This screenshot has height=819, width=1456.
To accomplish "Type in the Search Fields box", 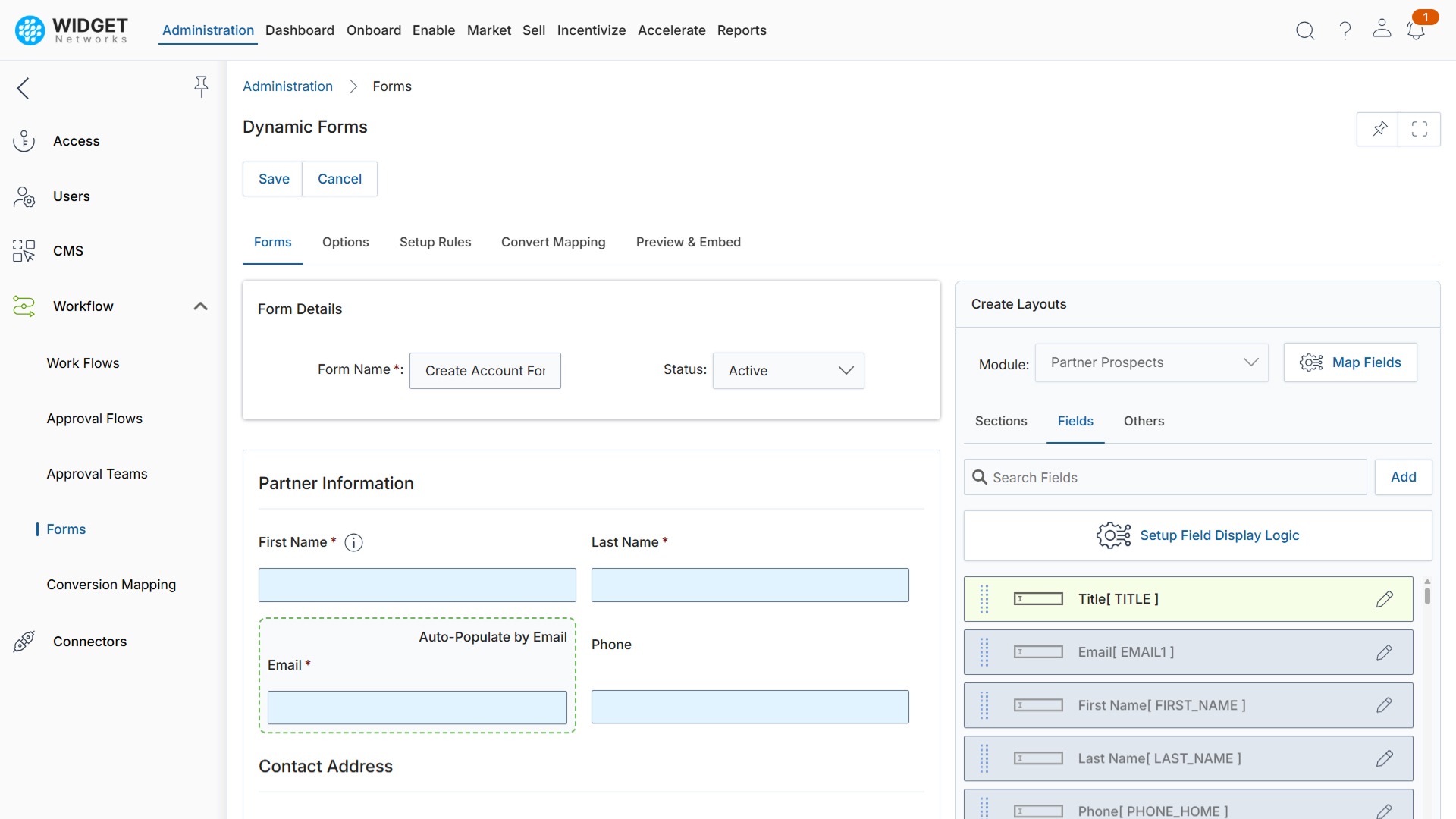I will pos(1166,477).
